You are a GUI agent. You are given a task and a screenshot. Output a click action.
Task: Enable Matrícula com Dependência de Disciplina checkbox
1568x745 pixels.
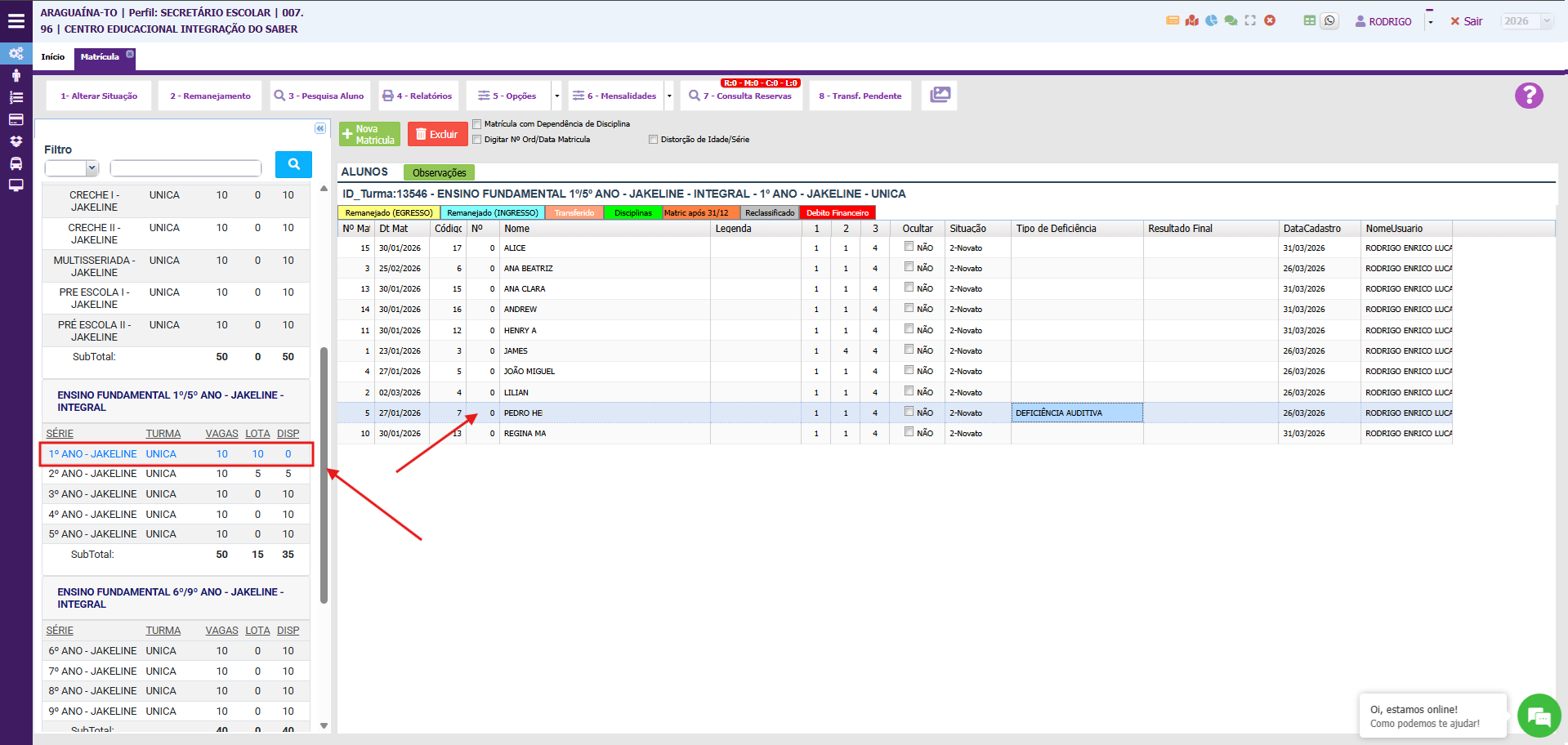coord(477,124)
